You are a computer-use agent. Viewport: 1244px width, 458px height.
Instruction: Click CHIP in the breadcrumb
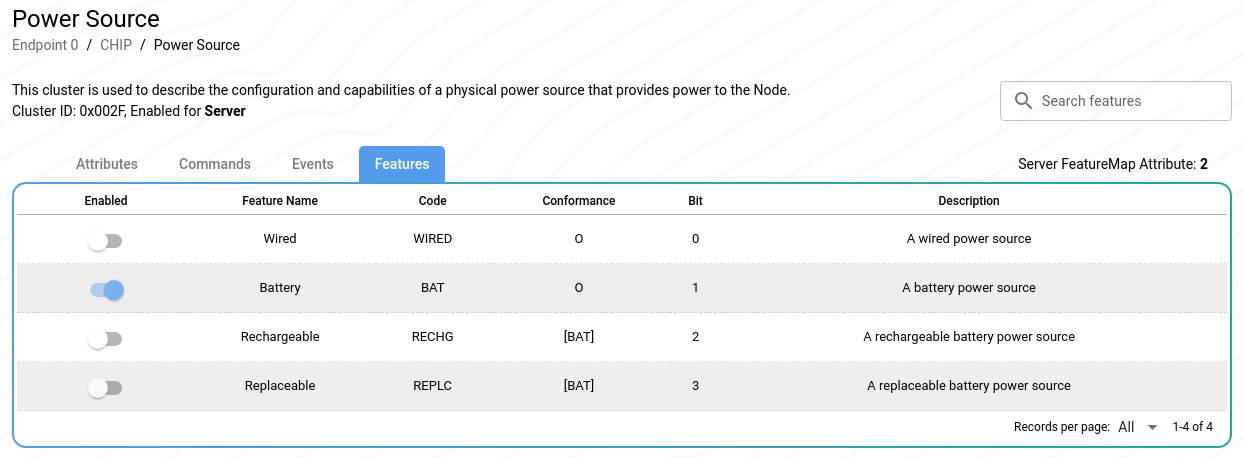point(116,45)
